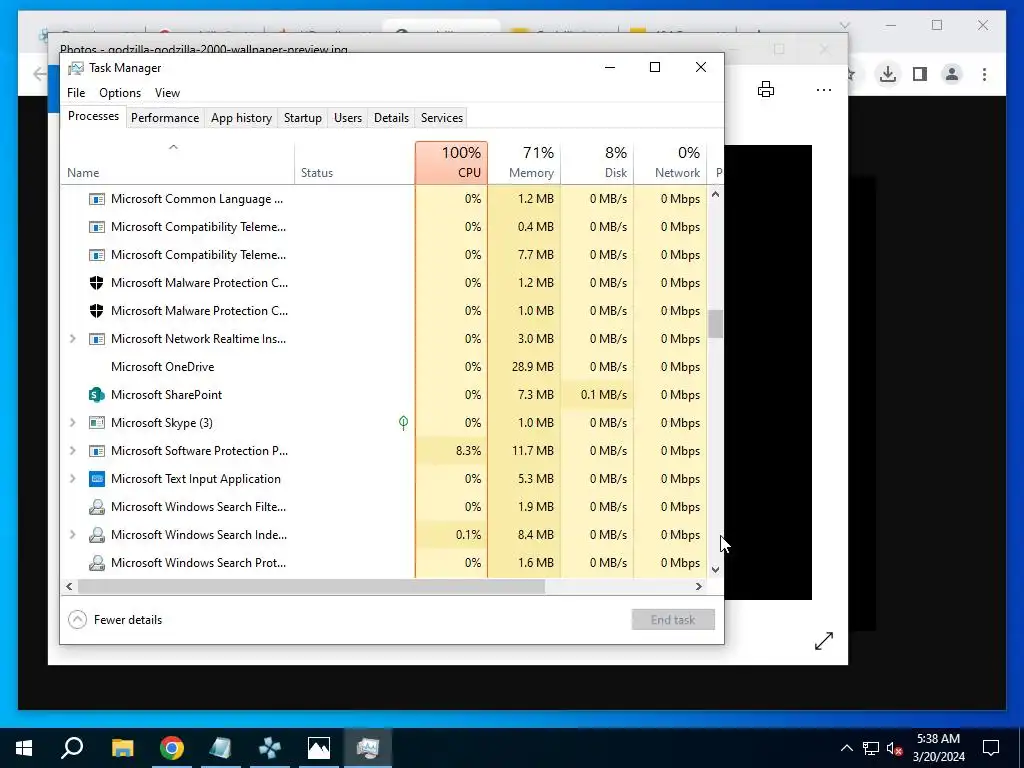Click the 28.9 MB memory value

point(532,367)
